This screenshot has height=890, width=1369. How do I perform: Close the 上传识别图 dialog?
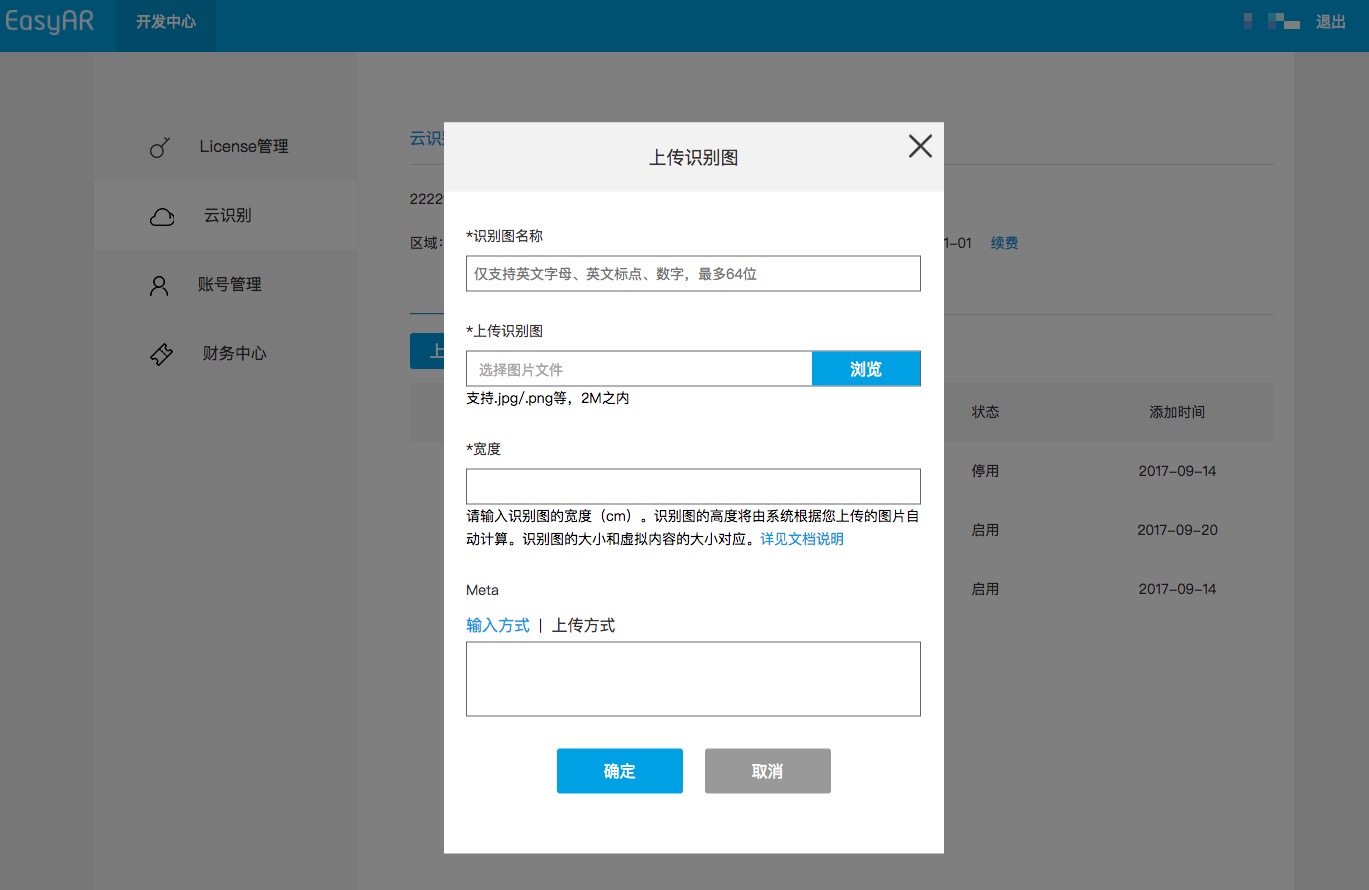coord(919,145)
